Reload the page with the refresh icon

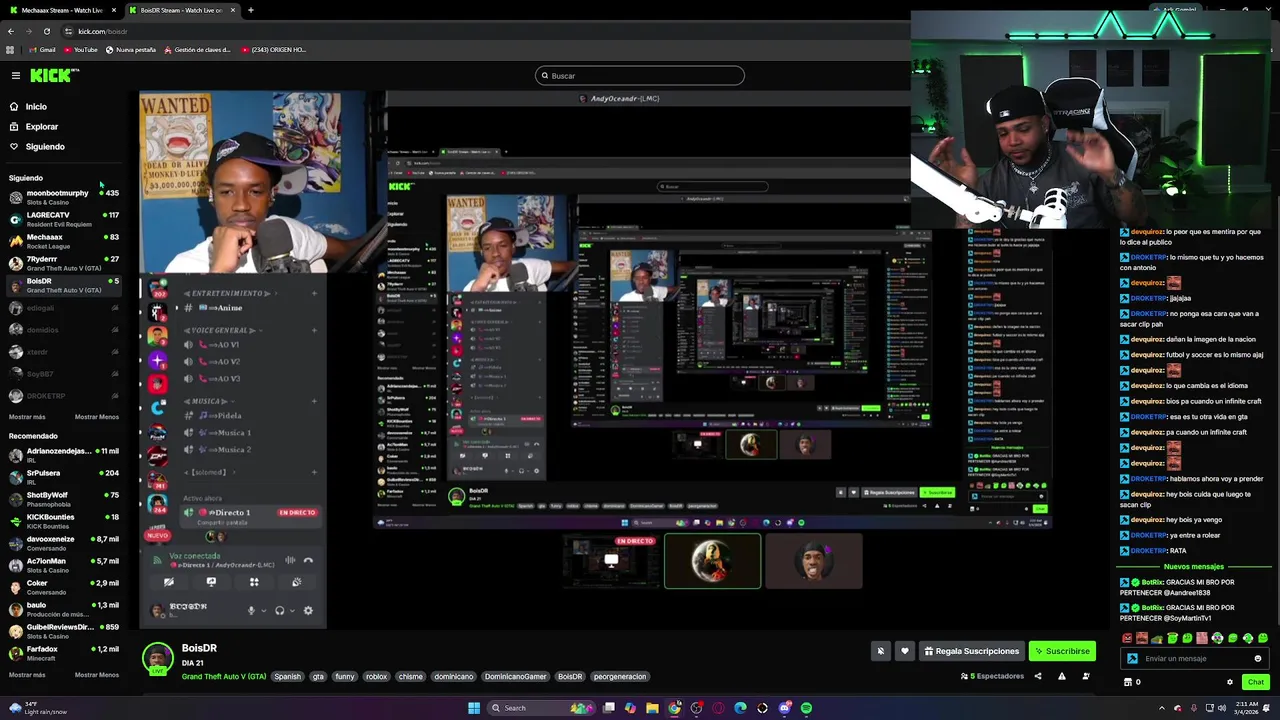46,31
